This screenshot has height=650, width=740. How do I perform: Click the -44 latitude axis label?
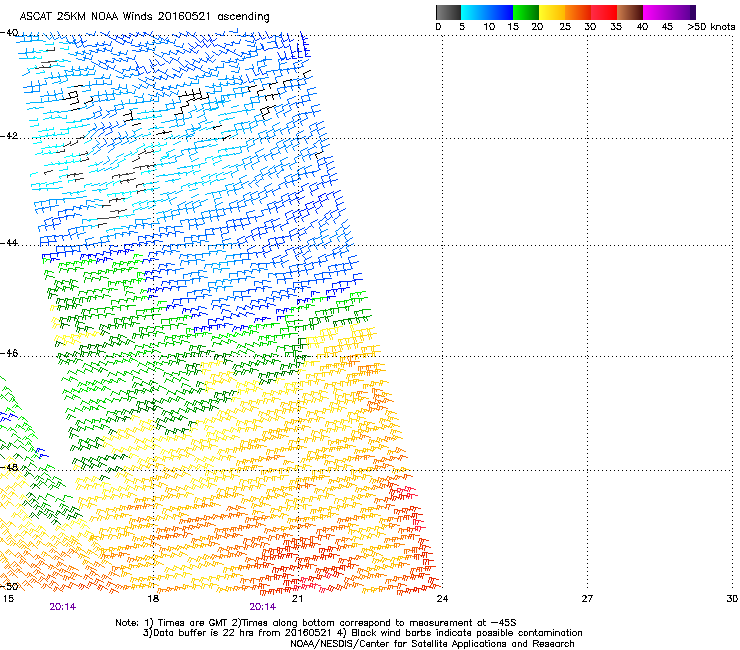[9, 243]
